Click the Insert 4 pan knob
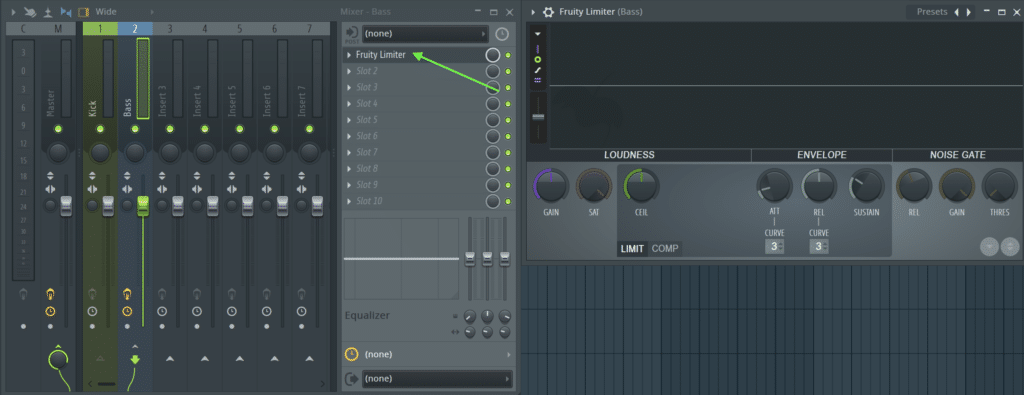1024x395 pixels. click(204, 153)
